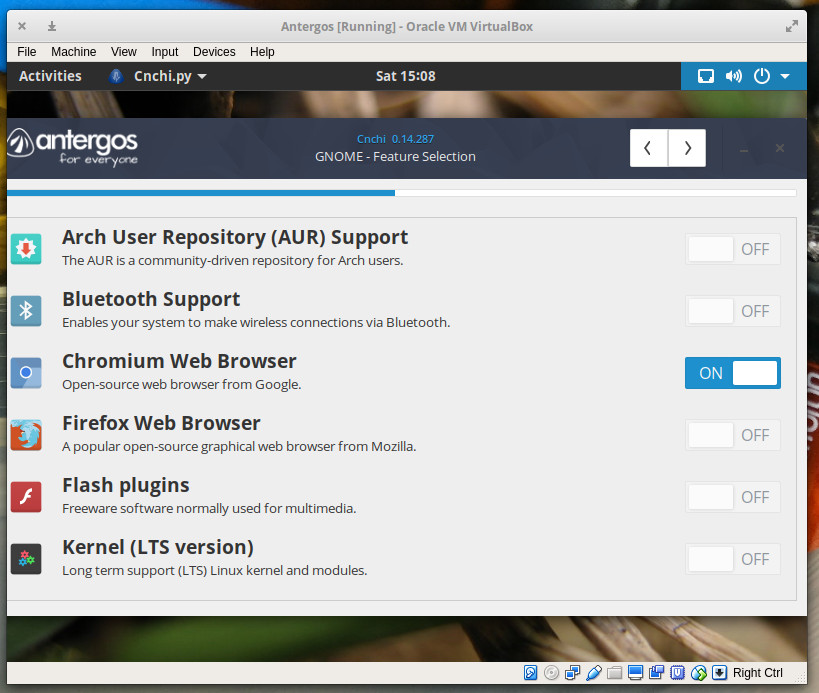Click the Arch User Repository feature icon

click(26, 249)
